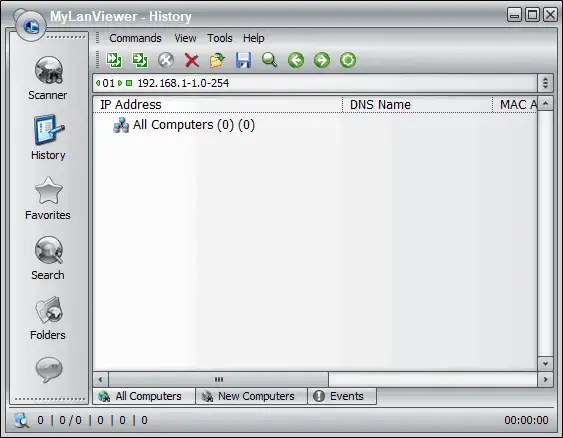Click the small green right arrow after 01

[x=120, y=83]
